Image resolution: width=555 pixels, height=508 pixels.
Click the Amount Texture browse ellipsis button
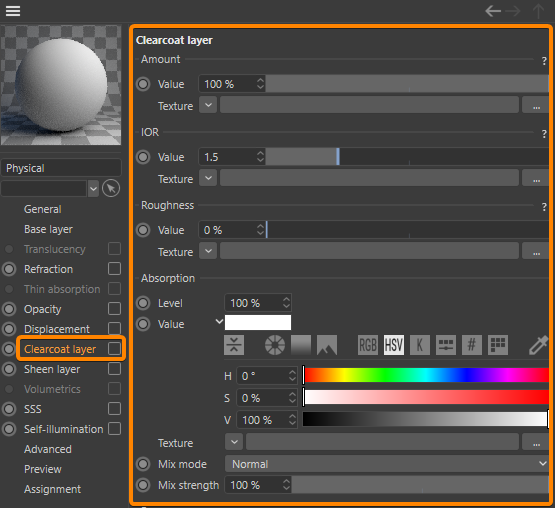pos(536,105)
